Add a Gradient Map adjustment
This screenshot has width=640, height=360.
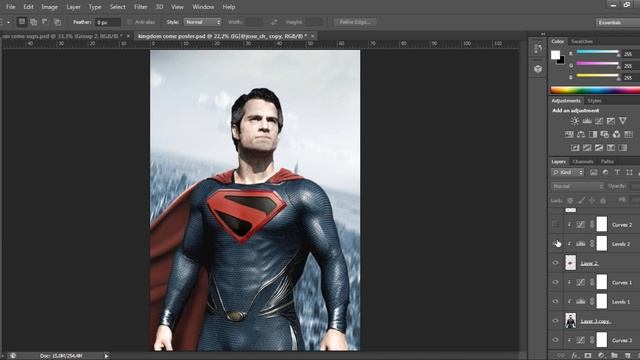coord(622,148)
